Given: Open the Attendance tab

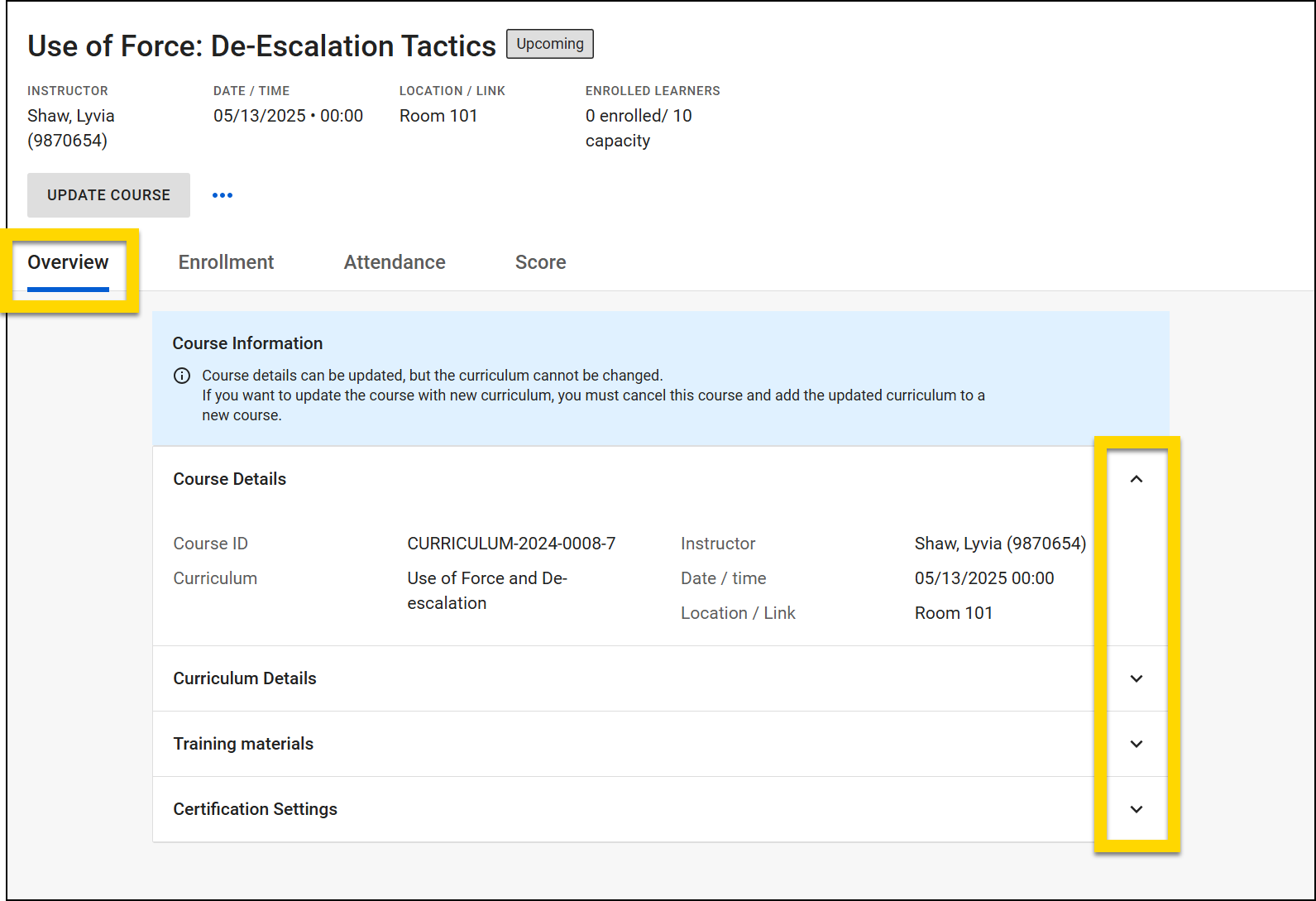Looking at the screenshot, I should point(395,262).
